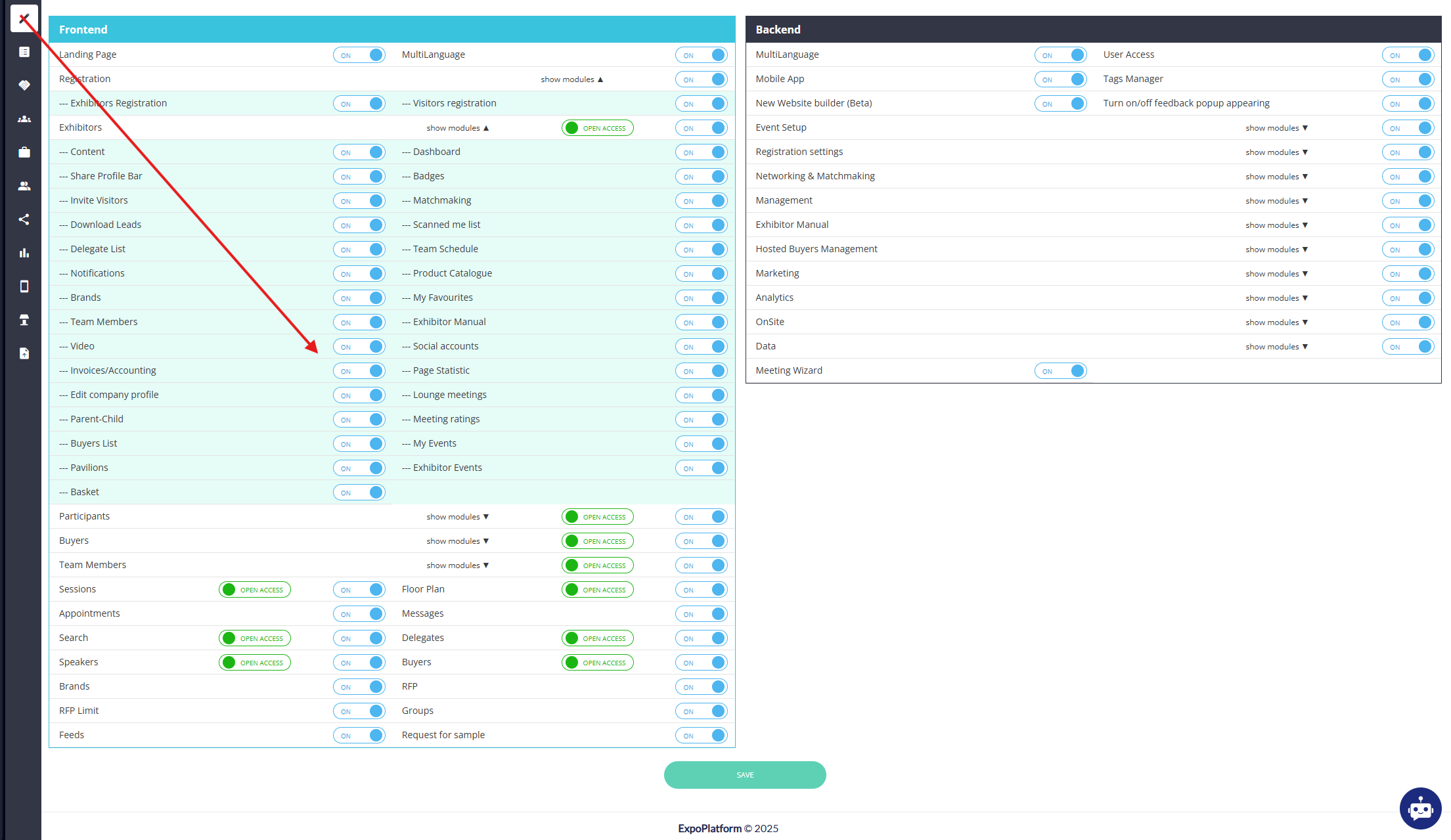Toggle New Website builder (Beta) switch
Image resolution: width=1451 pixels, height=840 pixels.
coord(1060,104)
